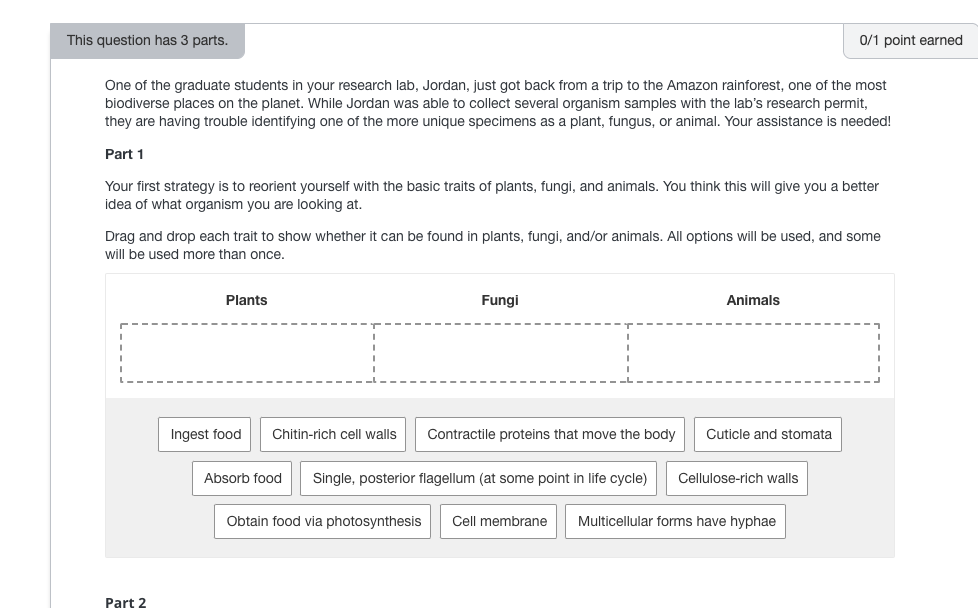Click the Animals column header
The image size is (978, 608).
point(753,300)
